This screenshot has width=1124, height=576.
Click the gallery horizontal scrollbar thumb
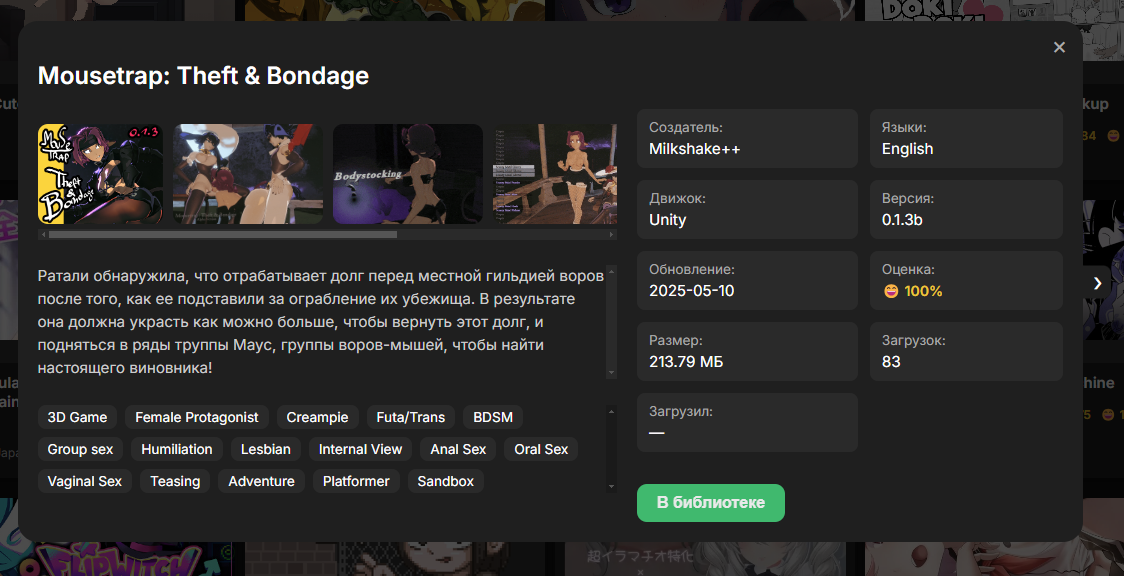223,234
